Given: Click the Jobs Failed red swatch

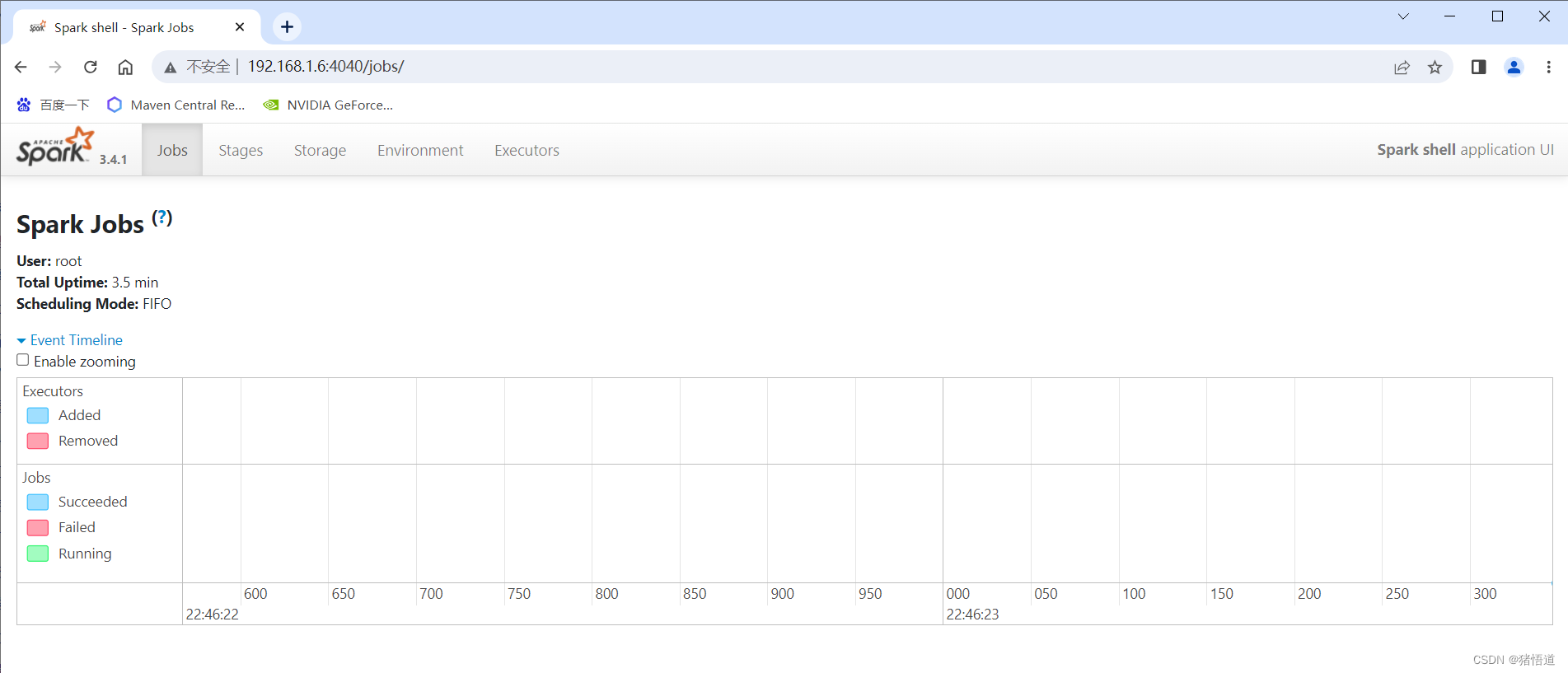Looking at the screenshot, I should [38, 527].
